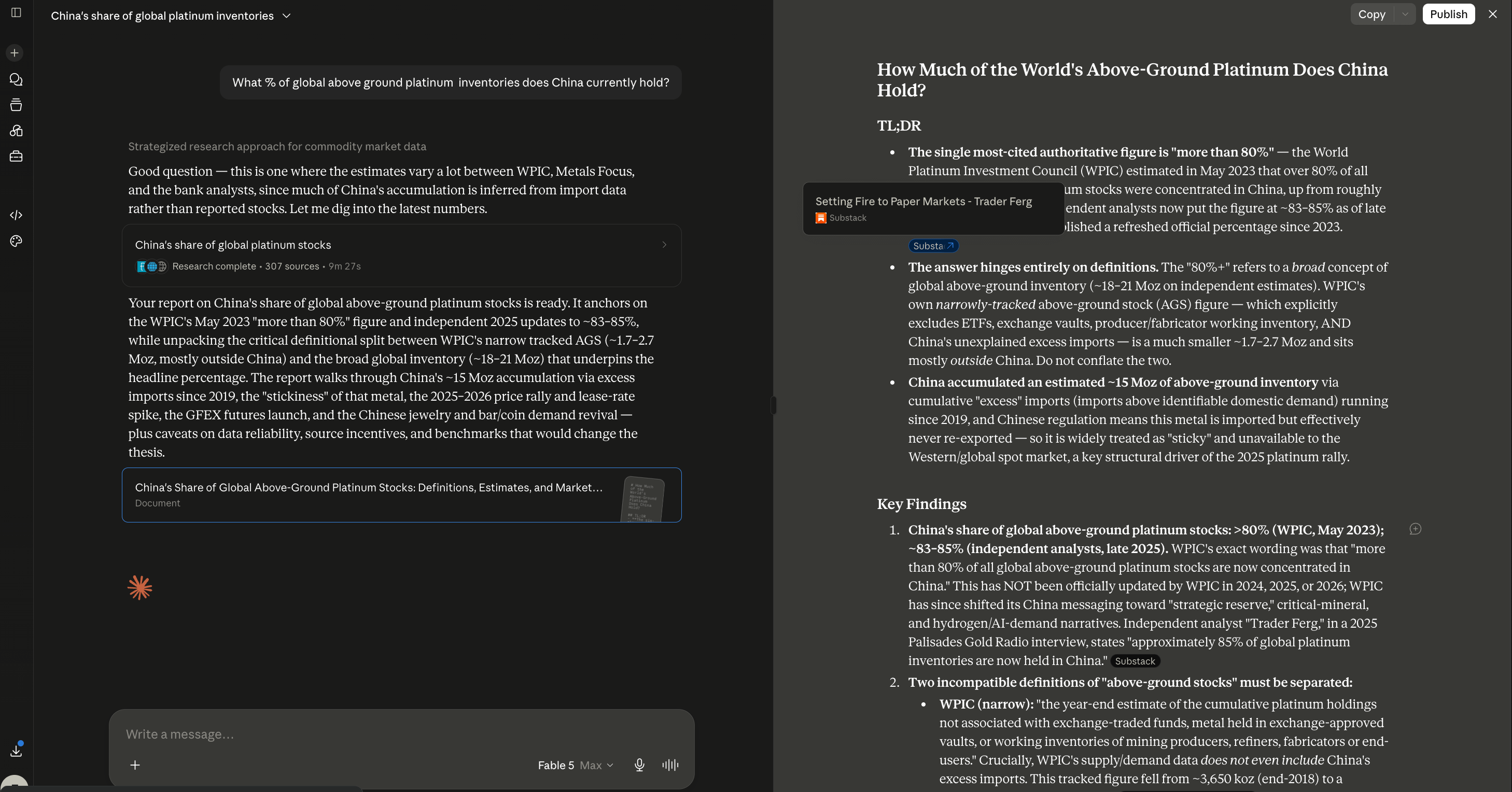
Task: Click the Copy button
Action: click(1371, 14)
